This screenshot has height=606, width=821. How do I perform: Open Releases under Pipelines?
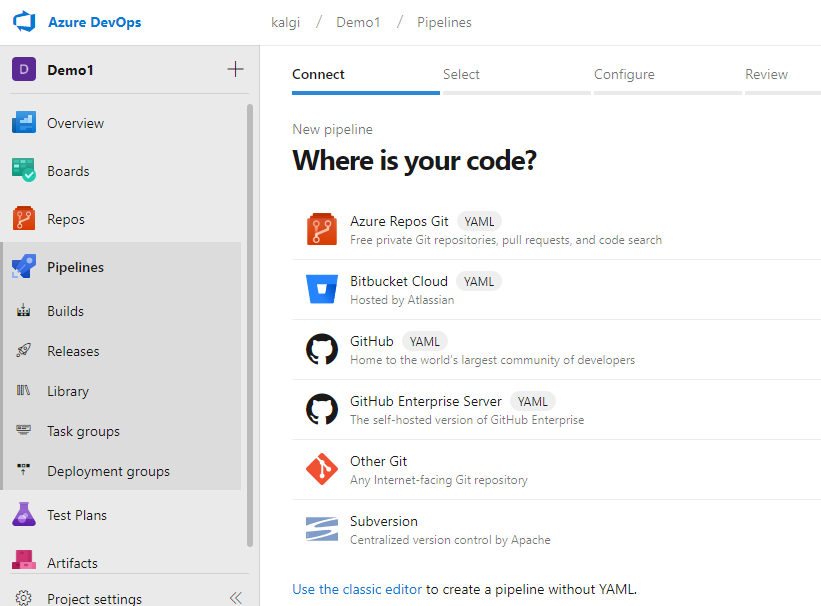[x=73, y=351]
